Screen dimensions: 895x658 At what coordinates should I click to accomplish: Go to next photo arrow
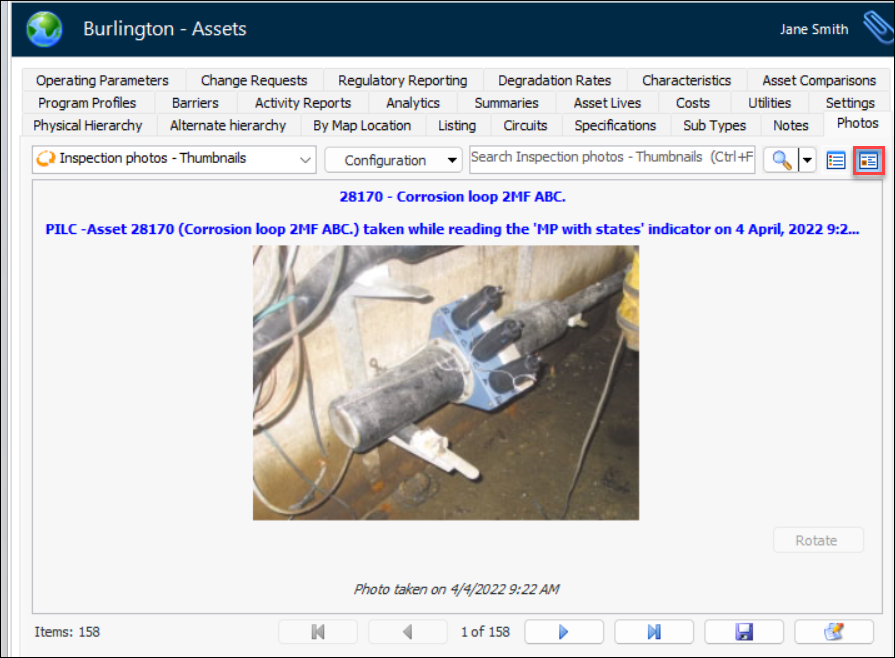pos(564,632)
